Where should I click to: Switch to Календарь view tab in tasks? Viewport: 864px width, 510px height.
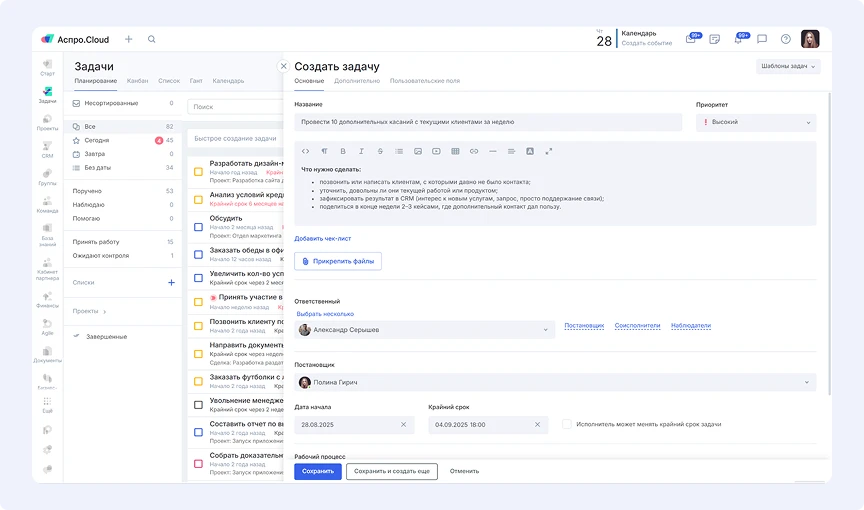coord(228,81)
